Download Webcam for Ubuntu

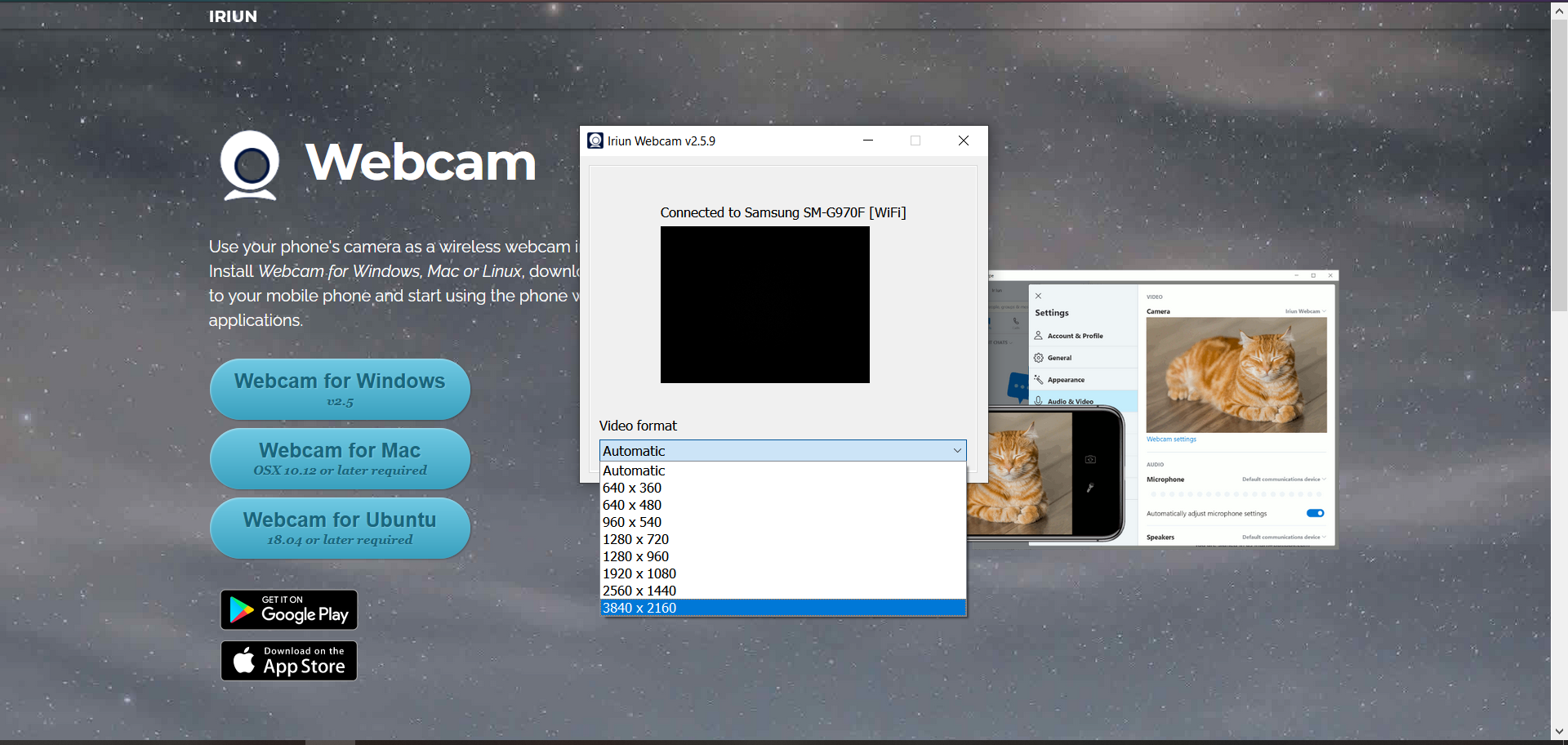[x=340, y=529]
